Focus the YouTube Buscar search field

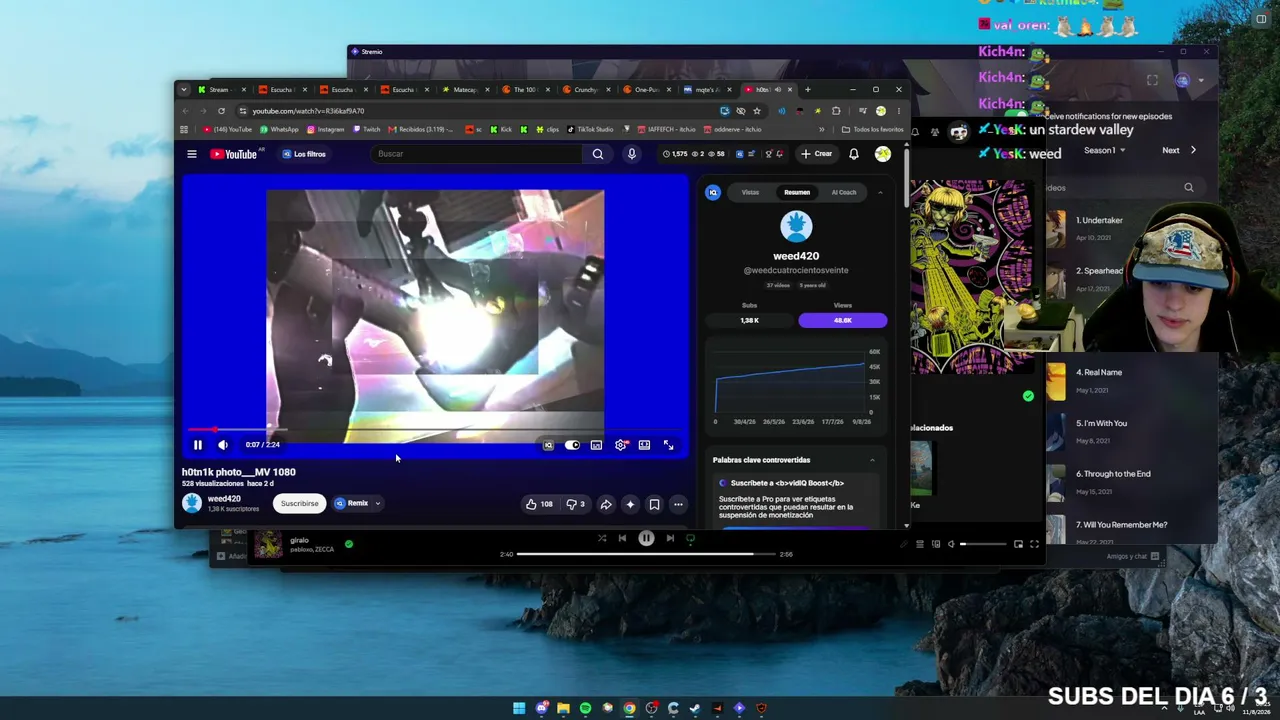coord(475,154)
